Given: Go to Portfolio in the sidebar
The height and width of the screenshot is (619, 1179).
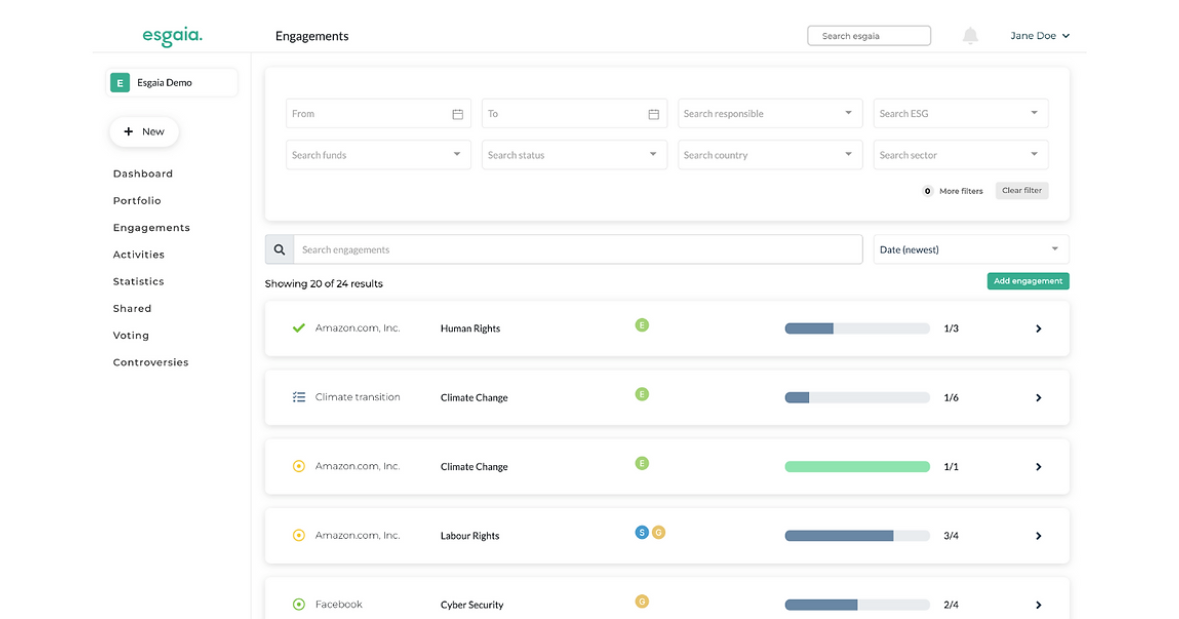Looking at the screenshot, I should coord(137,201).
